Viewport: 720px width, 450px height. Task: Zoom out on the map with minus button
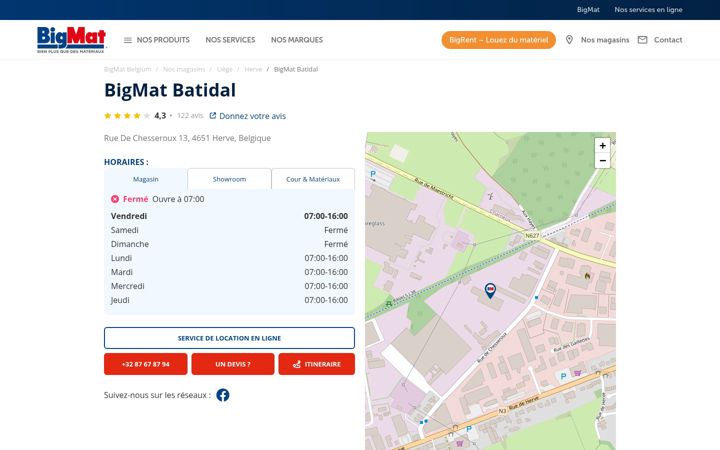[602, 161]
